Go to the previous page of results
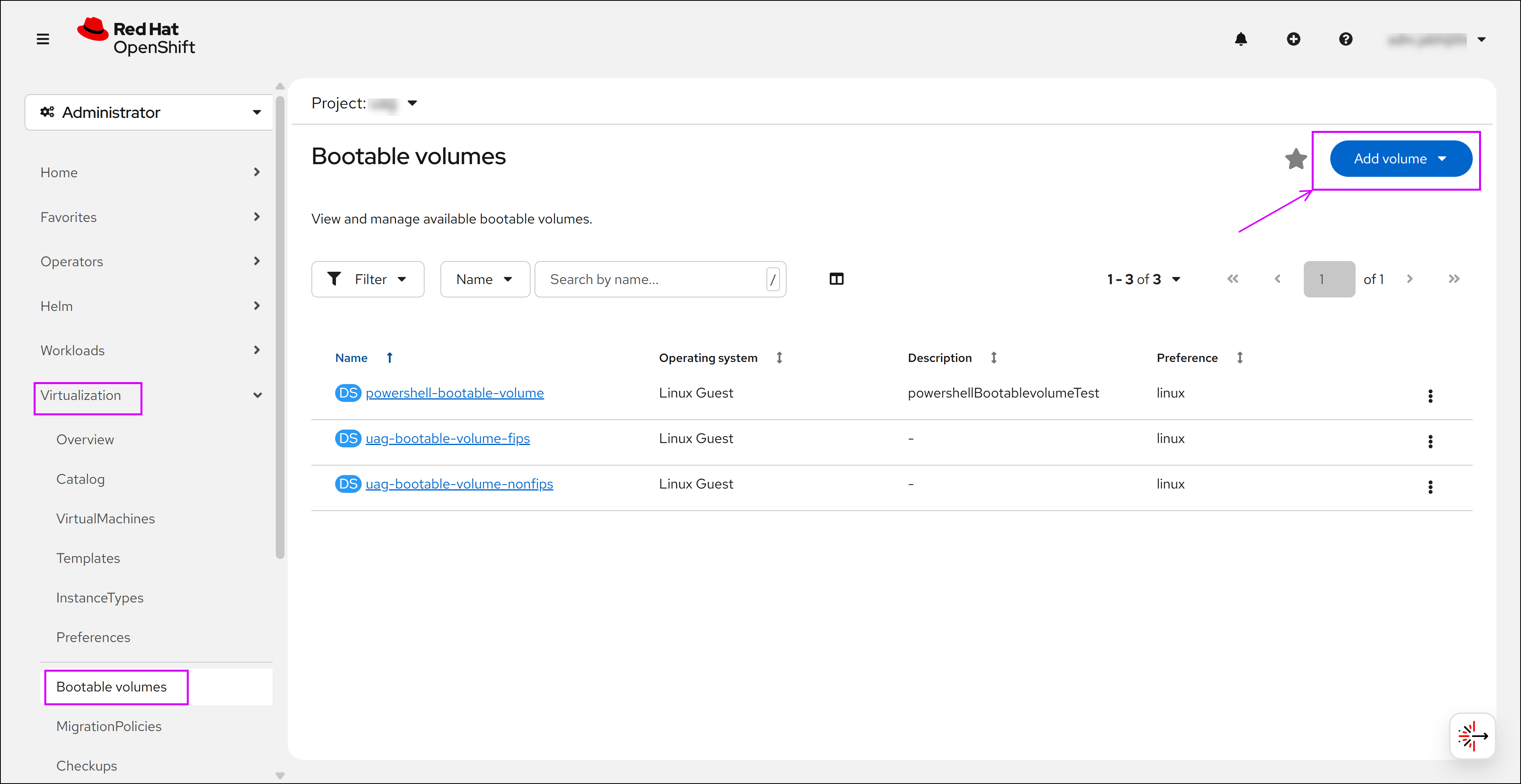Image resolution: width=1521 pixels, height=784 pixels. click(1277, 278)
